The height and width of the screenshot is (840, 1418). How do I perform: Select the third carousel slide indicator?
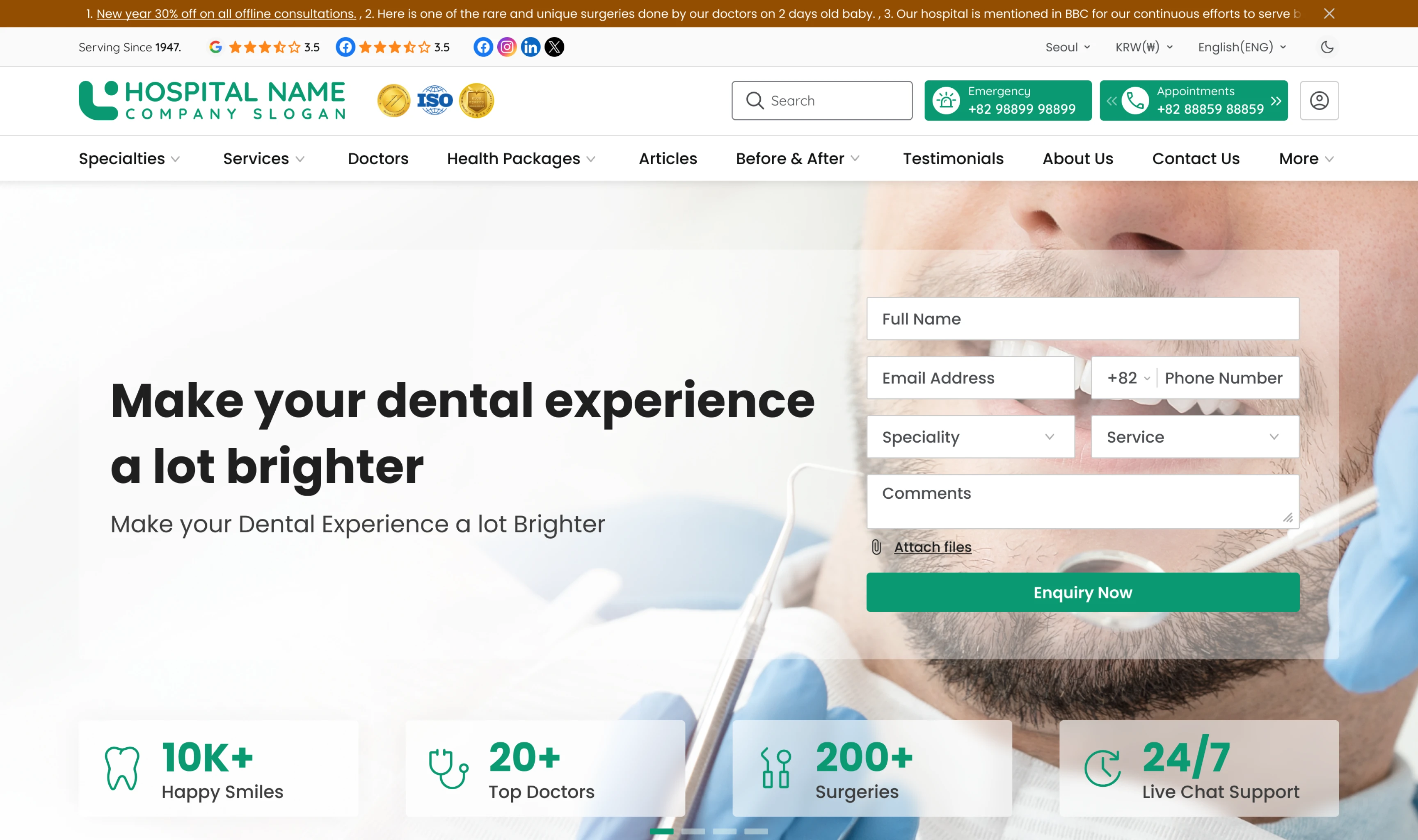point(725,831)
